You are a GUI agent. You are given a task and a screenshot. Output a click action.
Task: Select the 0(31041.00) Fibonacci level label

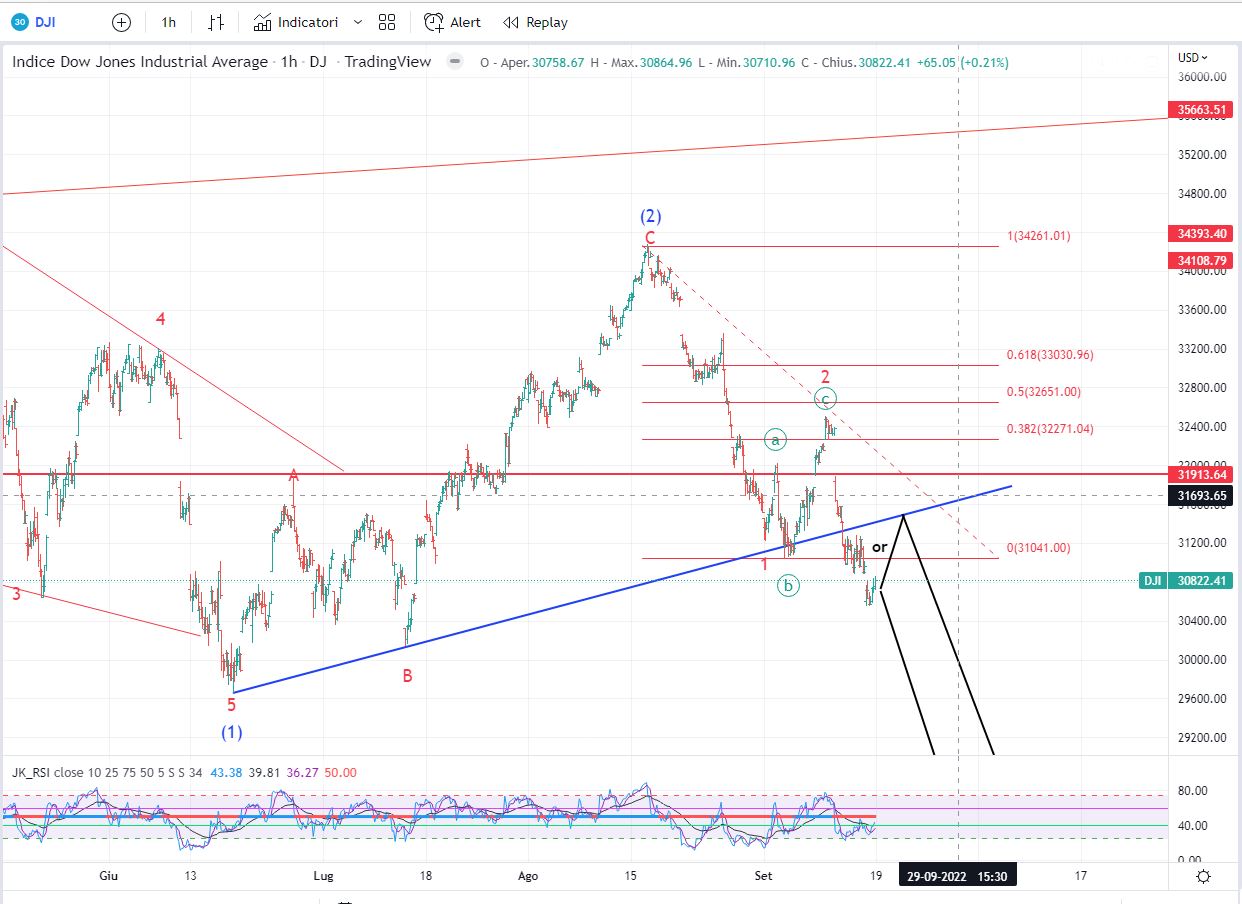pyautogui.click(x=1038, y=548)
